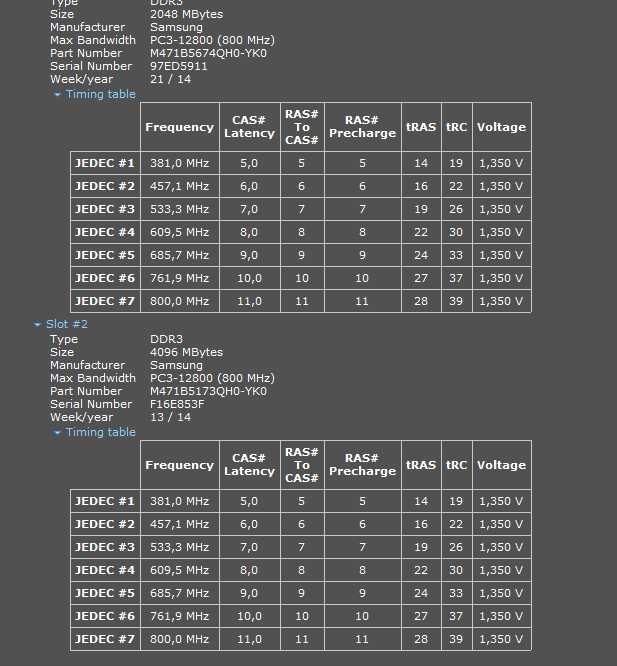Click RAS# To CAS# header in Slot #2 table
Screen dimensions: 617x666
click(x=302, y=465)
